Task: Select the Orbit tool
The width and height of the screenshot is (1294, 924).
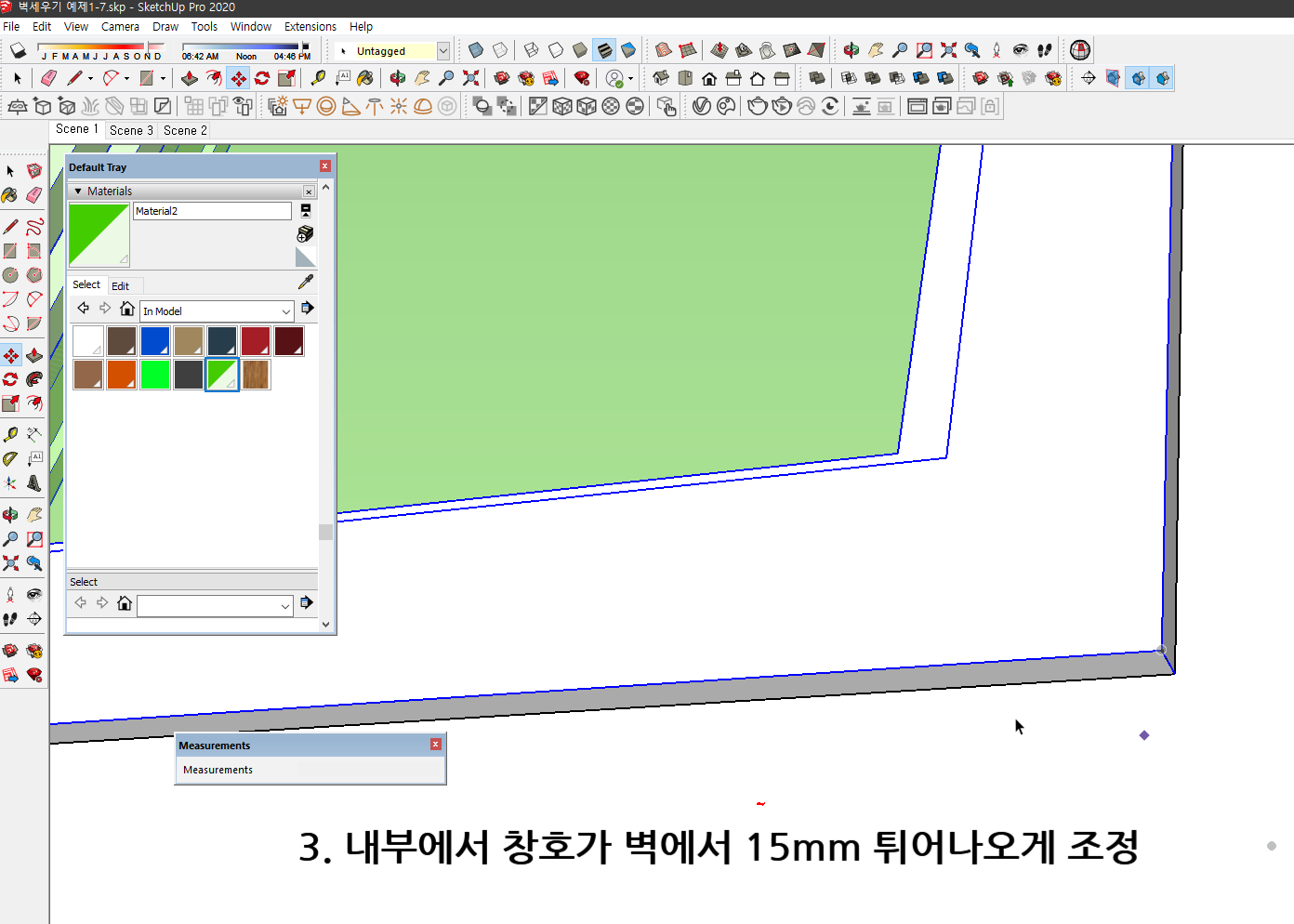Action: point(11,513)
